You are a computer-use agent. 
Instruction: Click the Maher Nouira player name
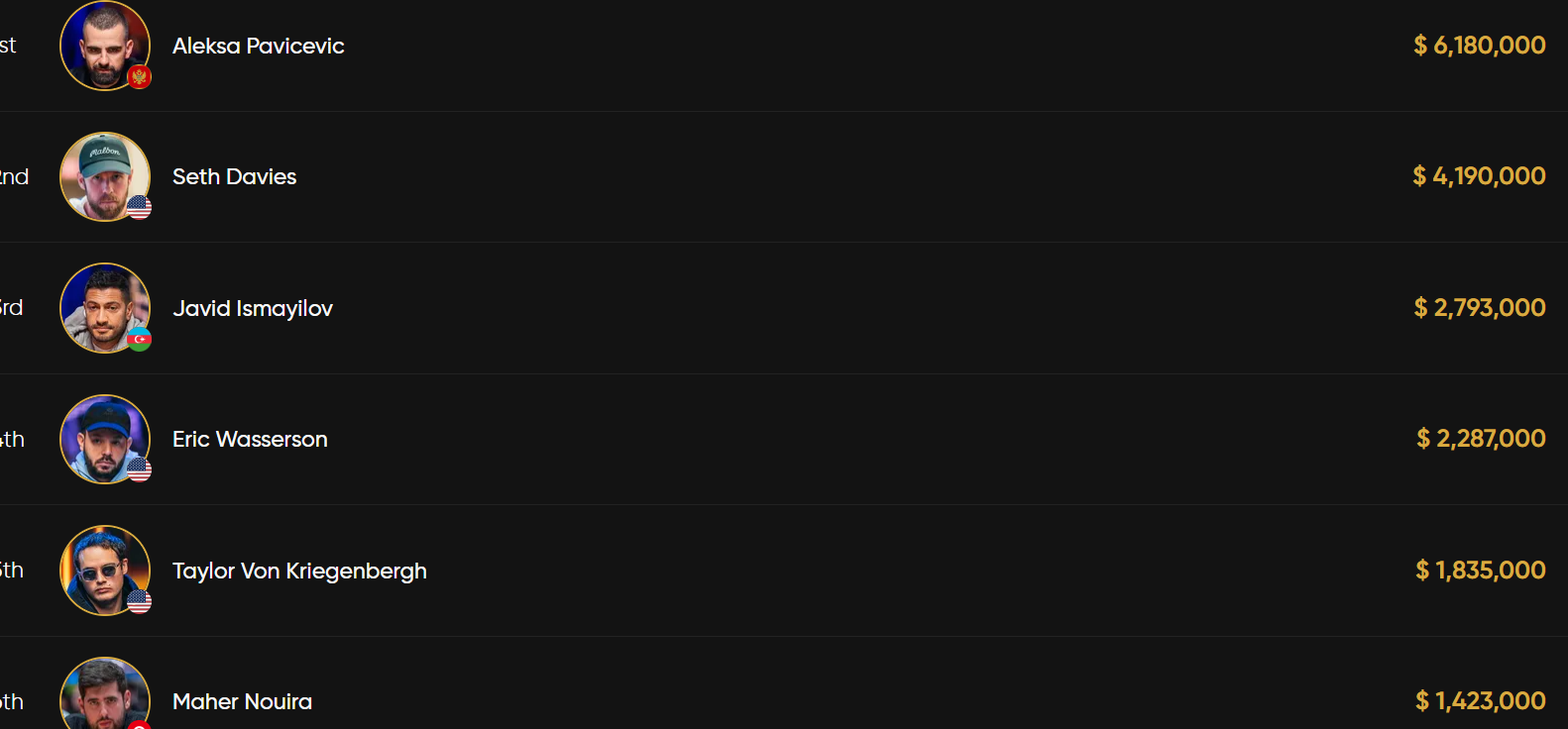point(242,701)
